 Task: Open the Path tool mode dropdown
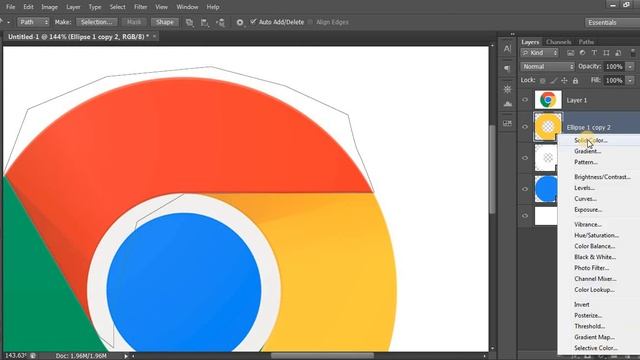[33, 22]
